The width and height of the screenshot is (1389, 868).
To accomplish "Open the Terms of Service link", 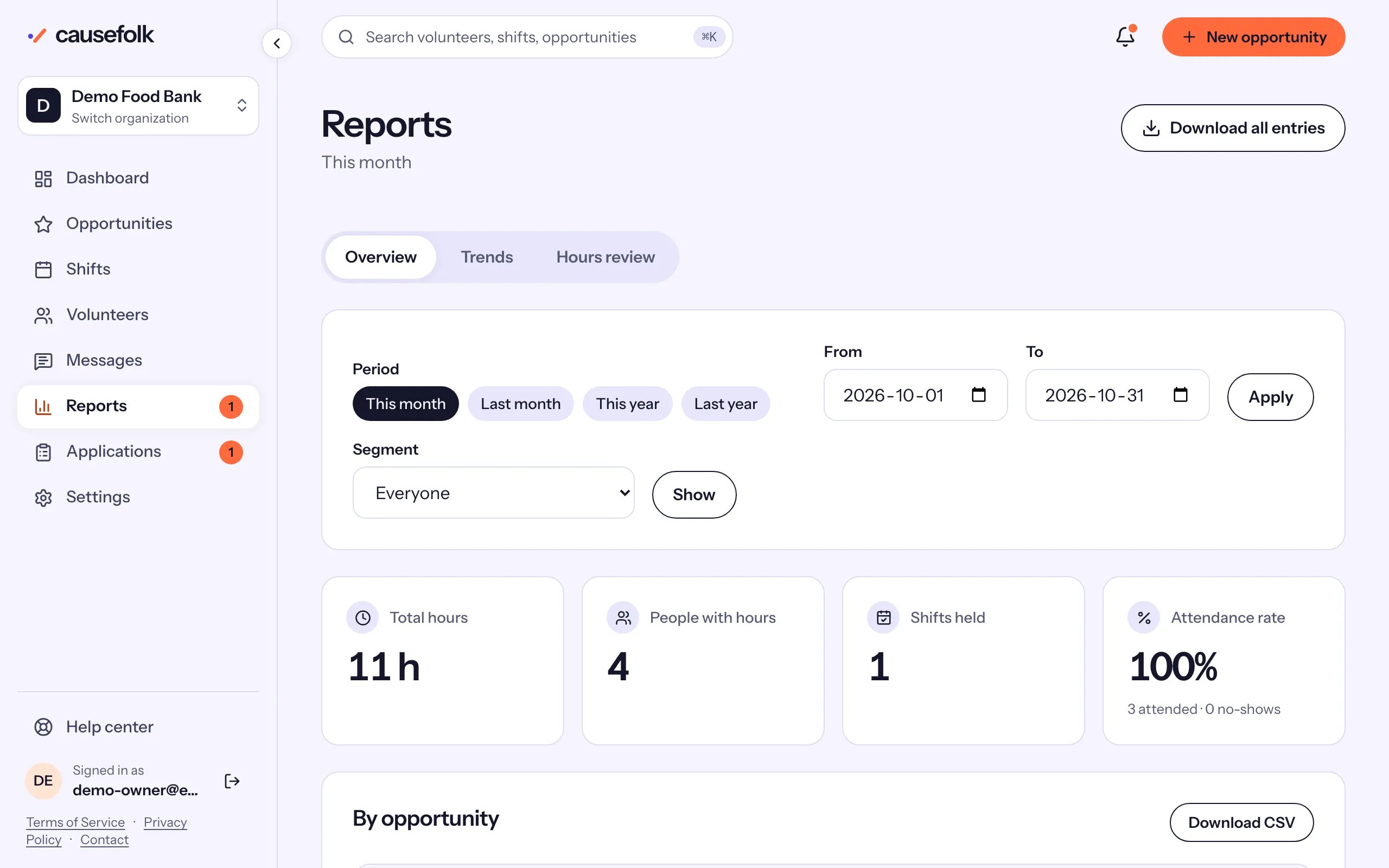I will [75, 822].
